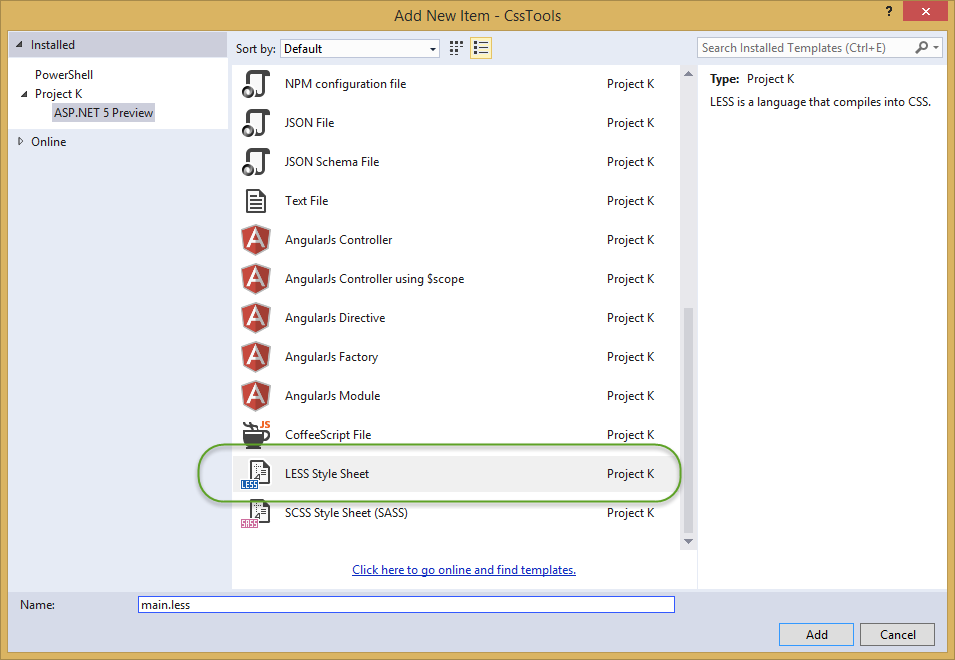Close the Add New Item dialog
955x660 pixels.
925,12
